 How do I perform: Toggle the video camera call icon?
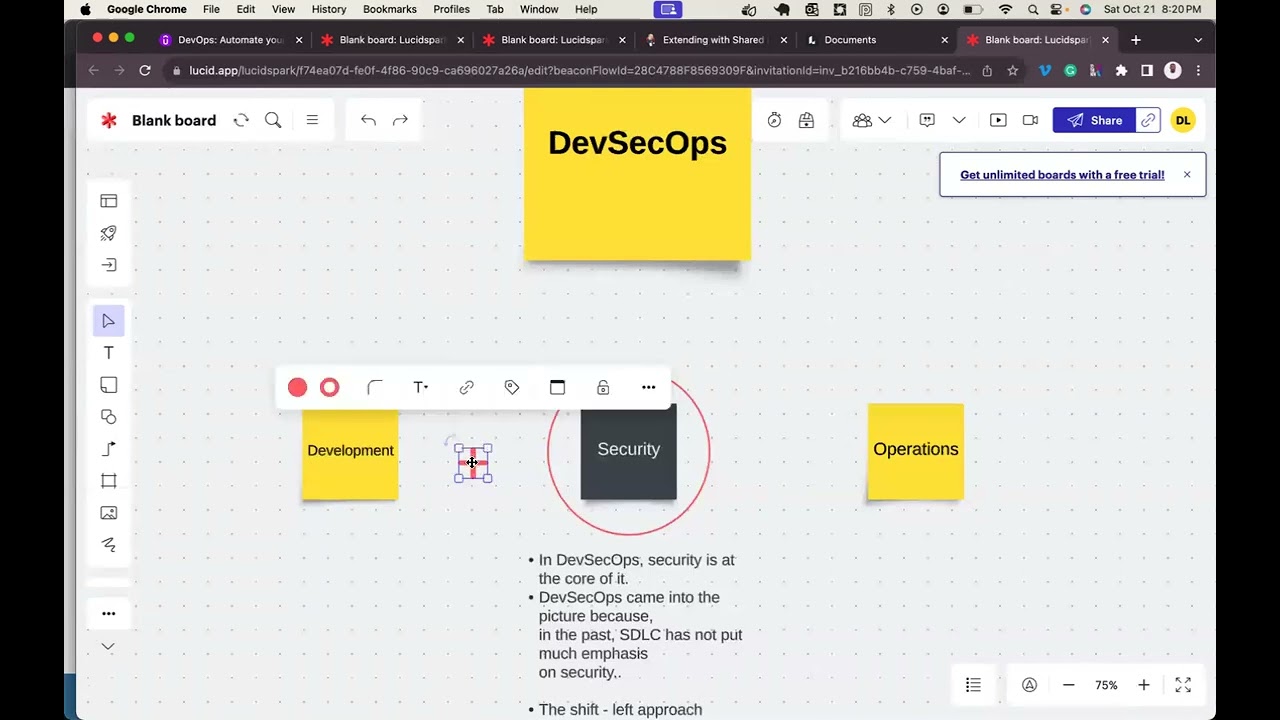pyautogui.click(x=1030, y=120)
